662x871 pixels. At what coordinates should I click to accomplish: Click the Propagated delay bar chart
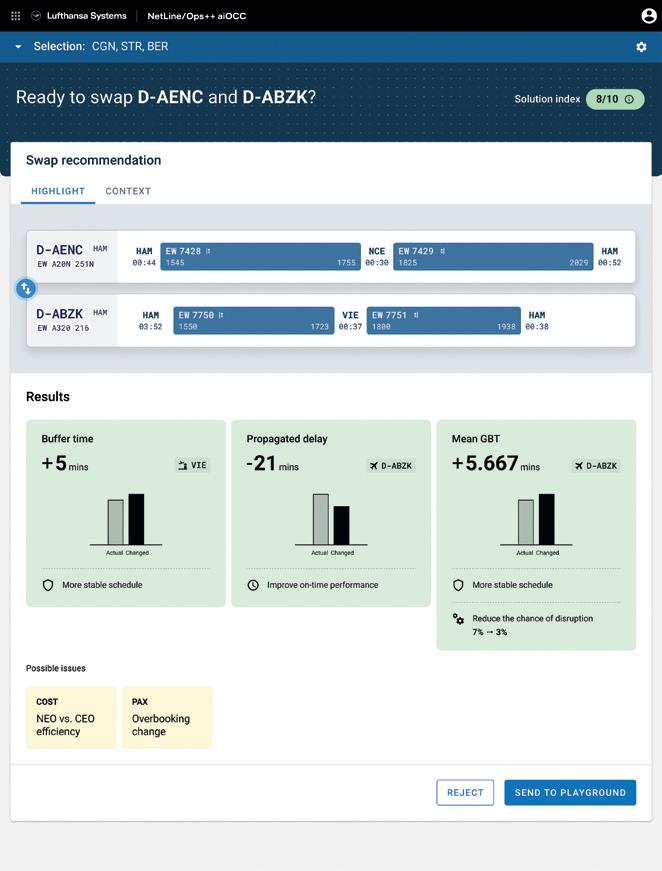tap(331, 524)
